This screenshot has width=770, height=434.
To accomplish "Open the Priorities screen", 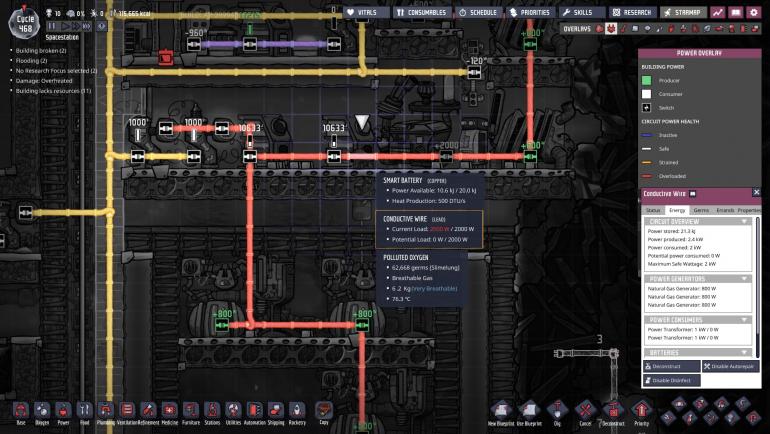I will click(x=530, y=12).
